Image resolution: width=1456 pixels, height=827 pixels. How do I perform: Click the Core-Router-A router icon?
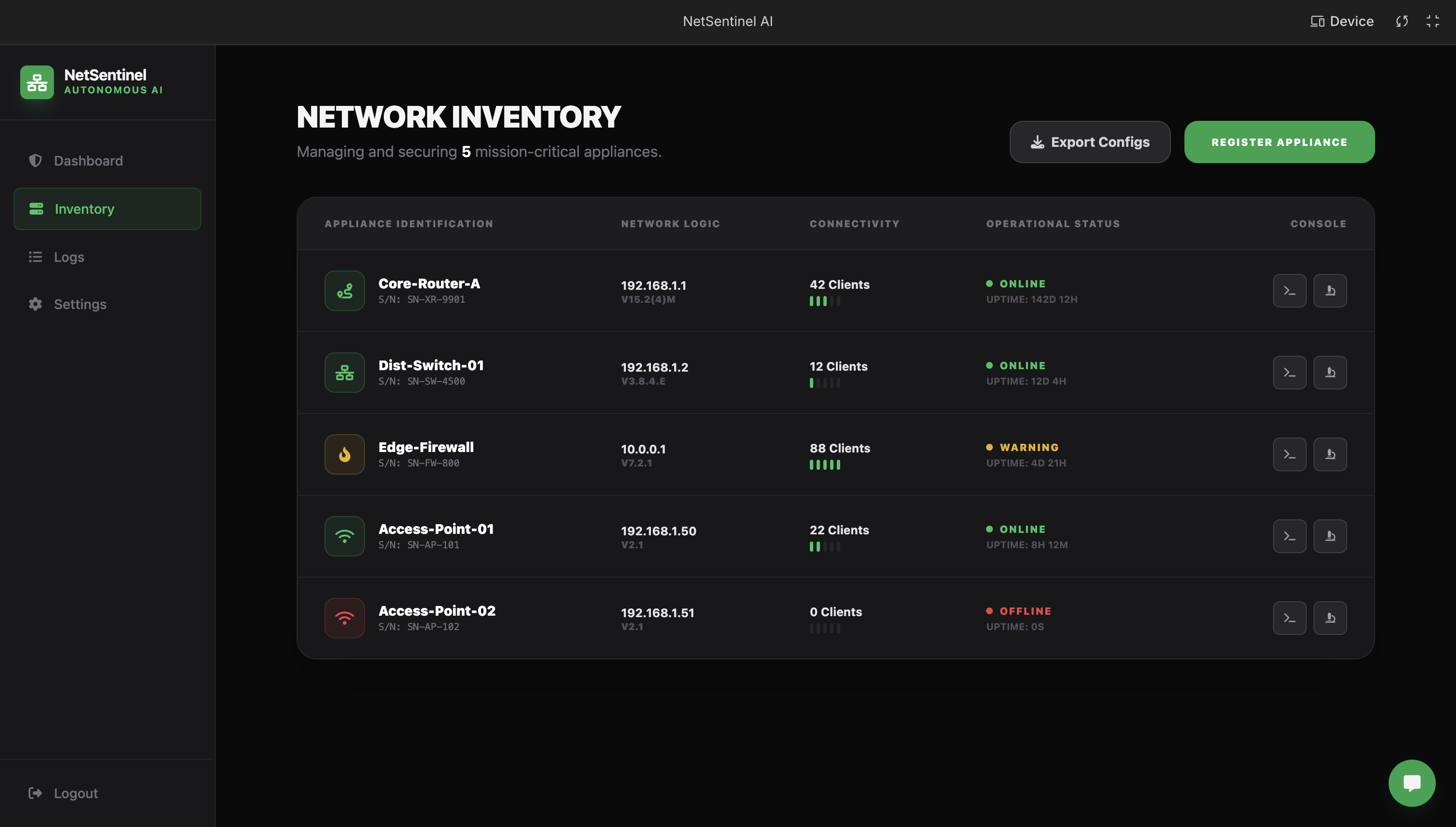(x=344, y=291)
